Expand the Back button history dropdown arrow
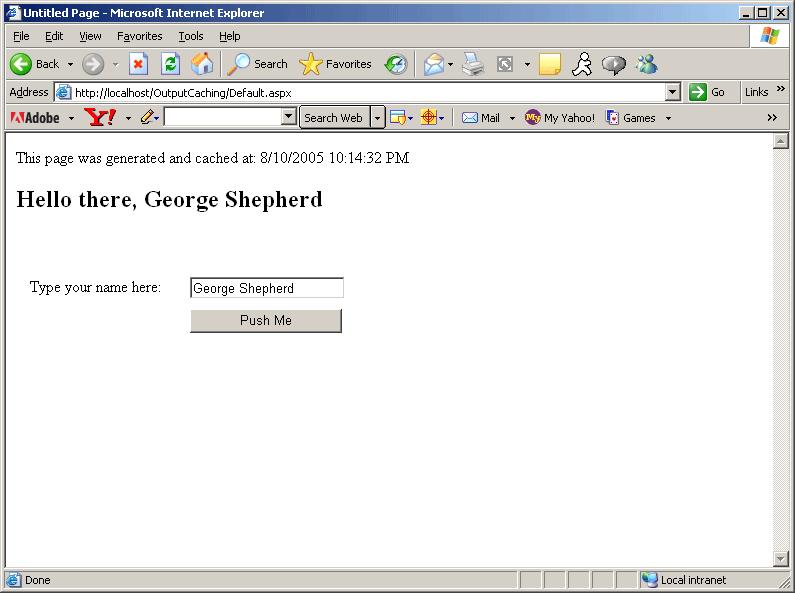 (x=70, y=64)
